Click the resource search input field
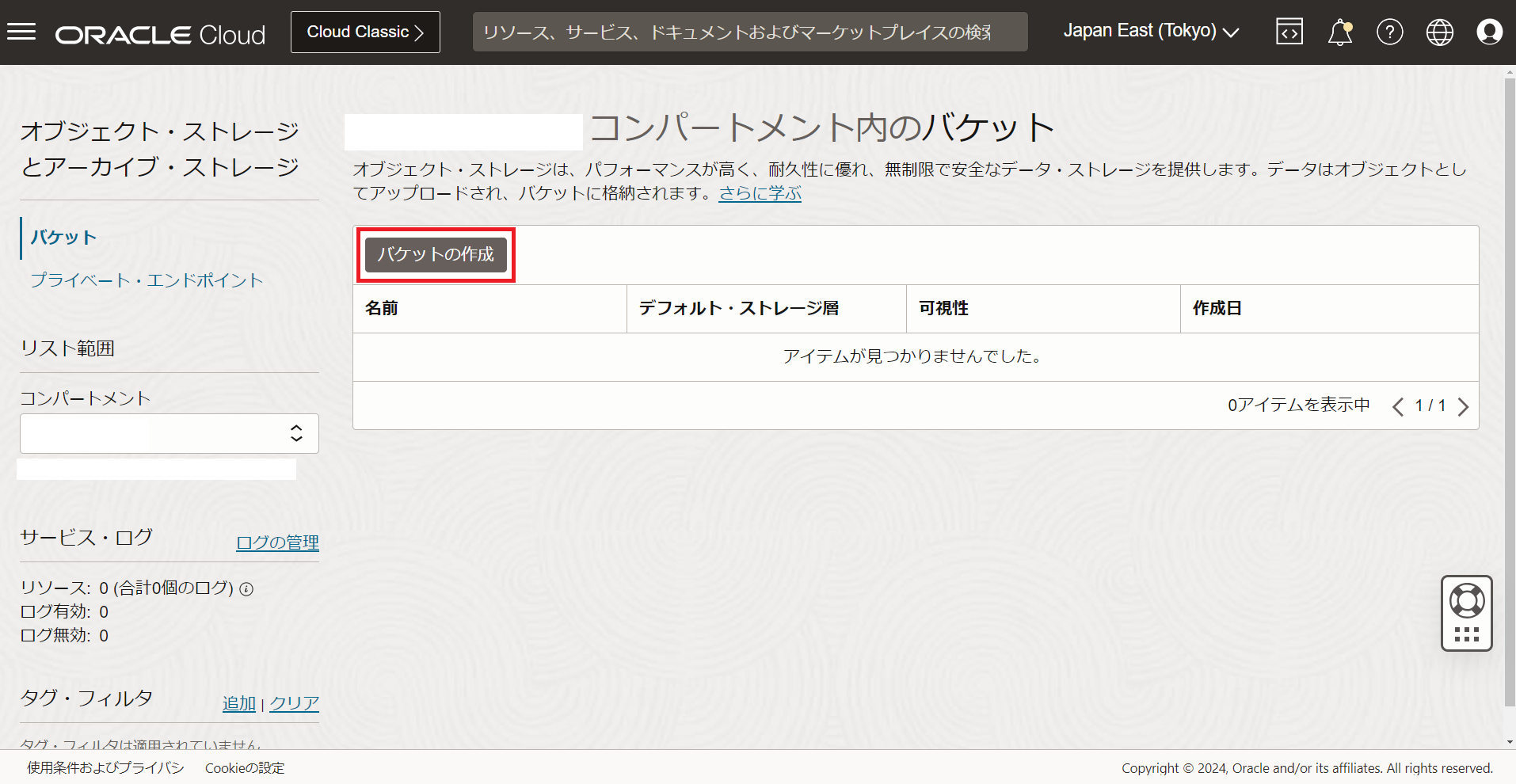This screenshot has height=784, width=1516. [749, 32]
